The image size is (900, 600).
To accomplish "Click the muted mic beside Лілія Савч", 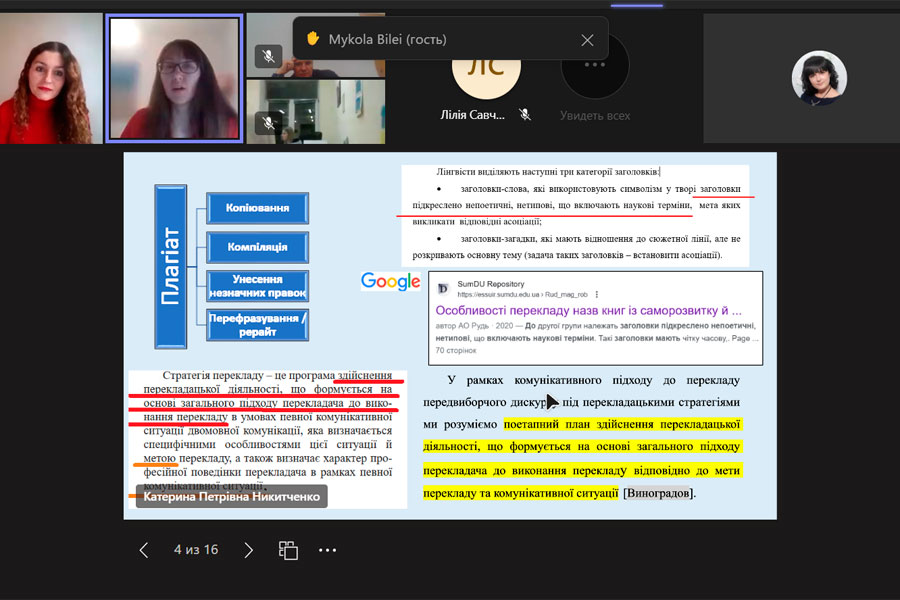I will (526, 115).
